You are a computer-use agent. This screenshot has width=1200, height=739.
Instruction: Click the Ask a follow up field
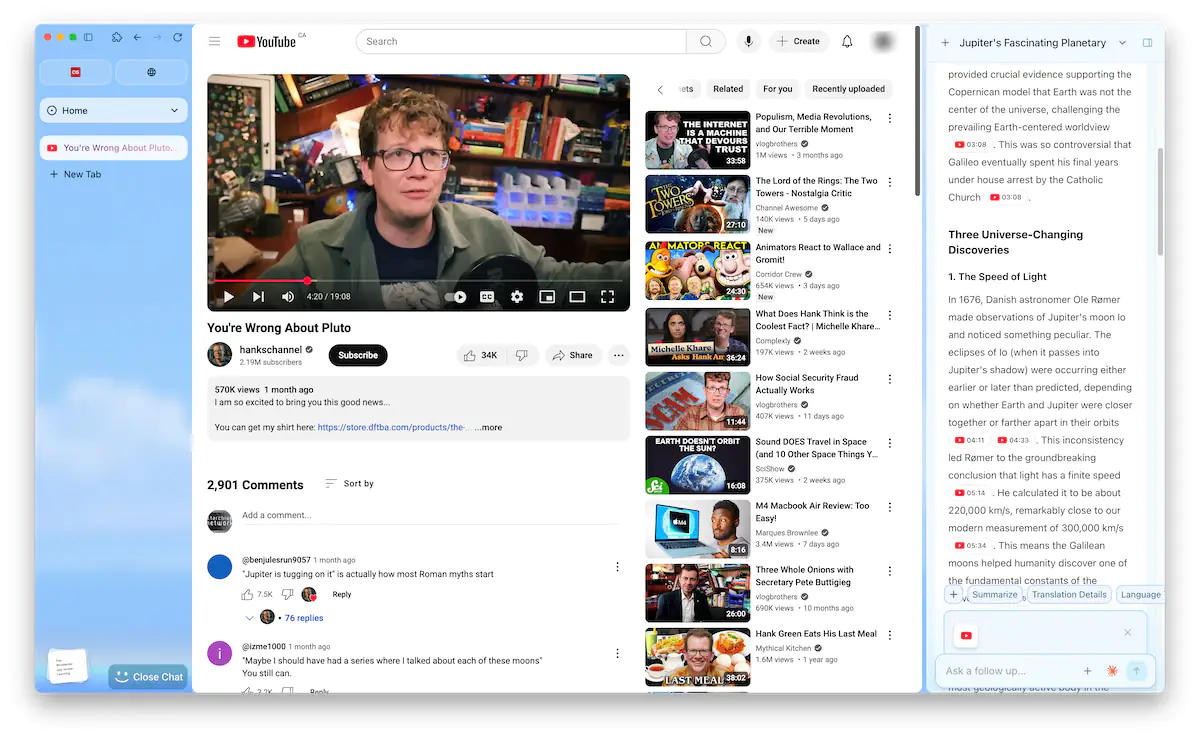click(x=1010, y=671)
